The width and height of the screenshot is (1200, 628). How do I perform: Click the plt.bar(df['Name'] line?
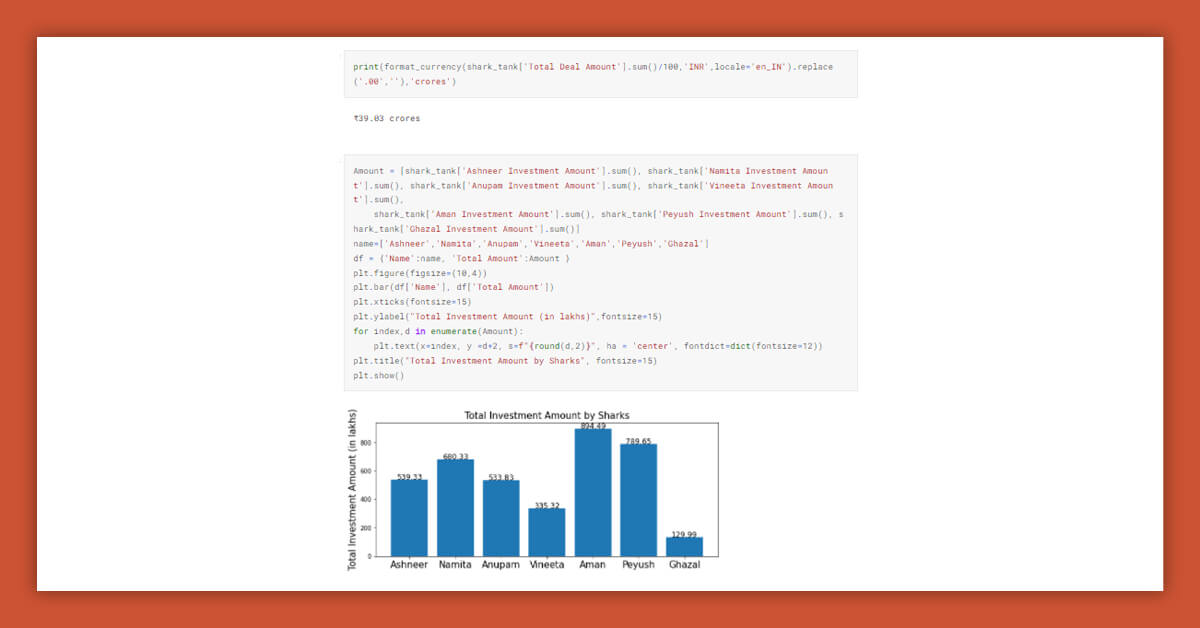pyautogui.click(x=453, y=287)
